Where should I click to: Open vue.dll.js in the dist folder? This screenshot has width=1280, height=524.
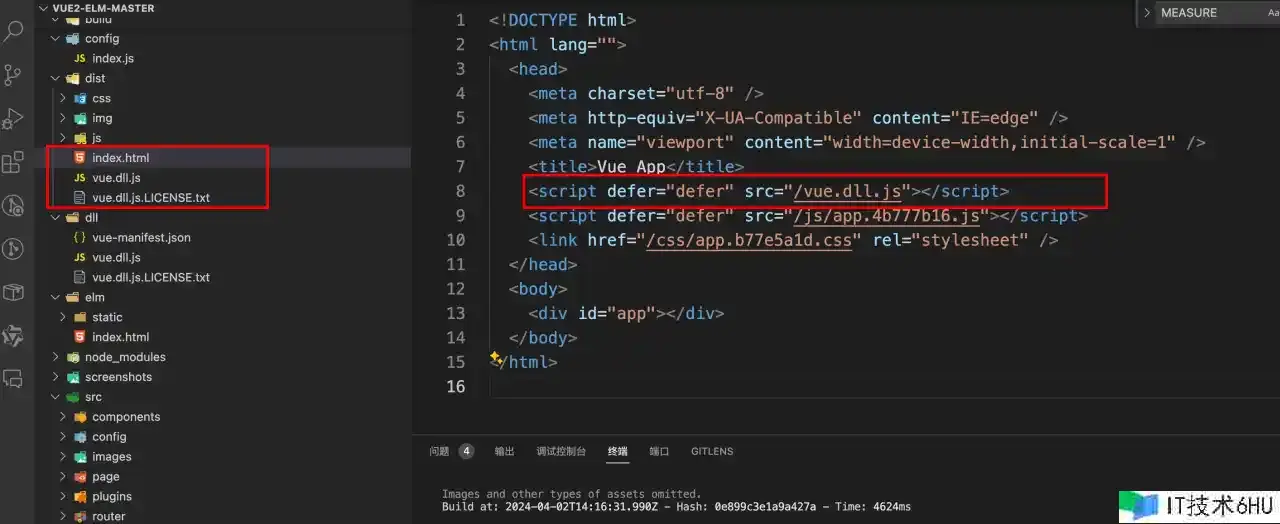point(116,178)
